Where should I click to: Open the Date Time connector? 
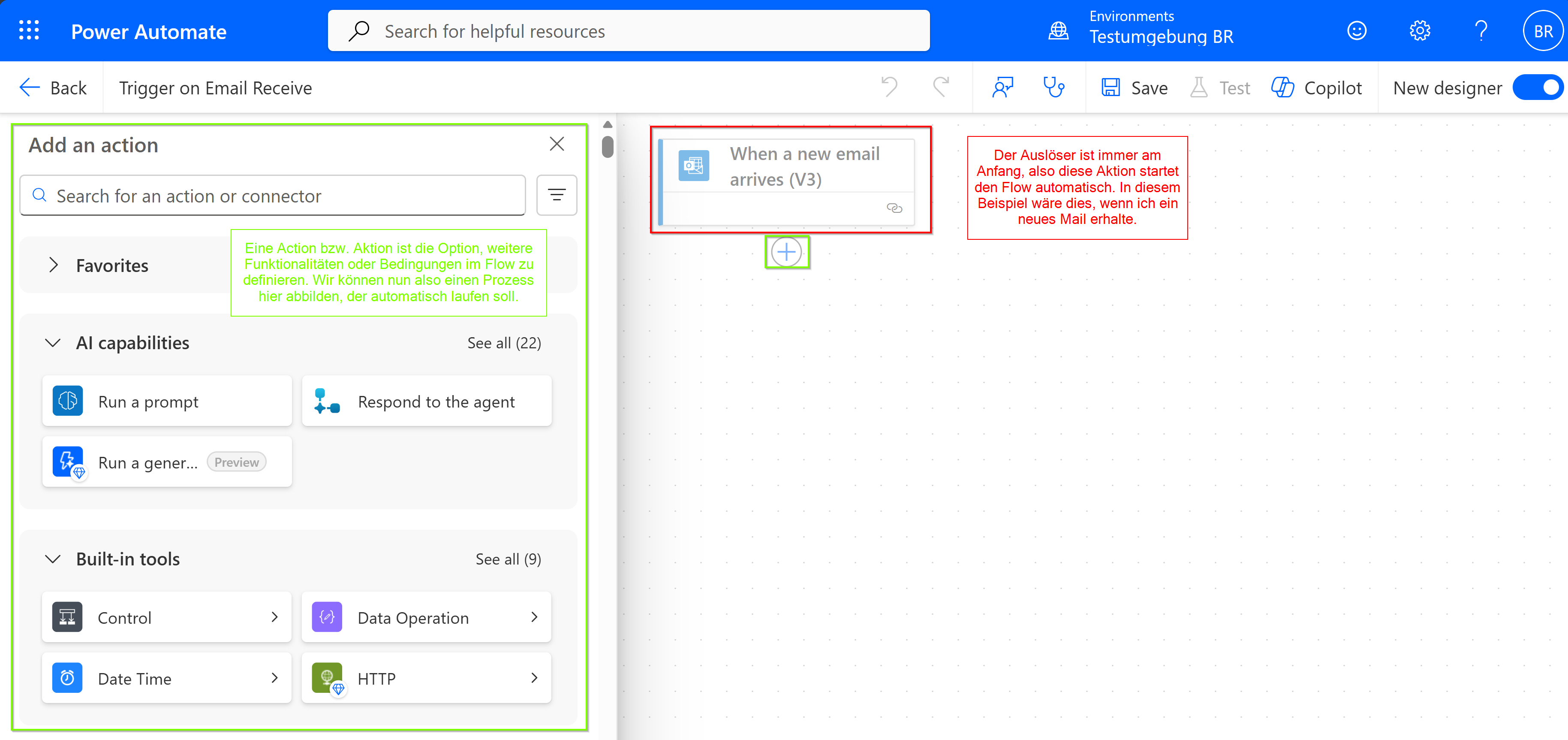167,678
